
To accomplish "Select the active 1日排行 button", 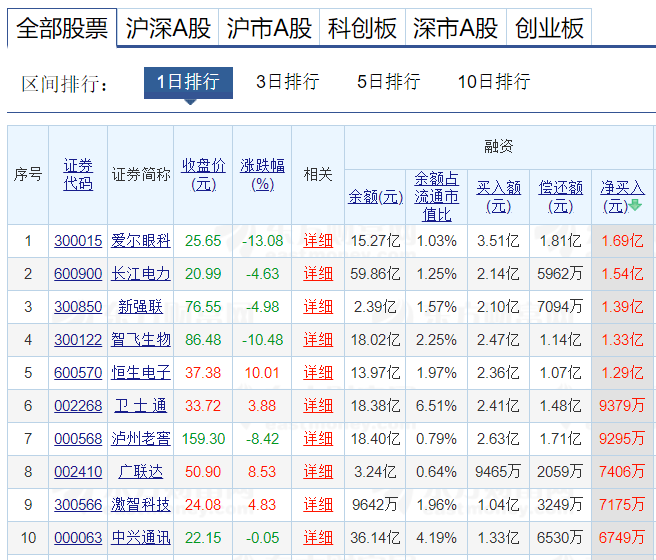I will 188,82.
